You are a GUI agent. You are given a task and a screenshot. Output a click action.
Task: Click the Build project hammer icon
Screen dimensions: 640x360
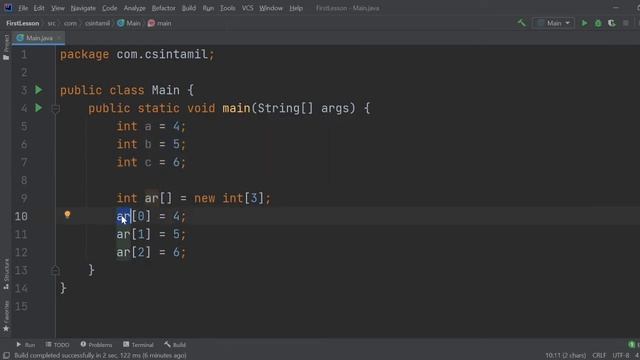click(522, 23)
